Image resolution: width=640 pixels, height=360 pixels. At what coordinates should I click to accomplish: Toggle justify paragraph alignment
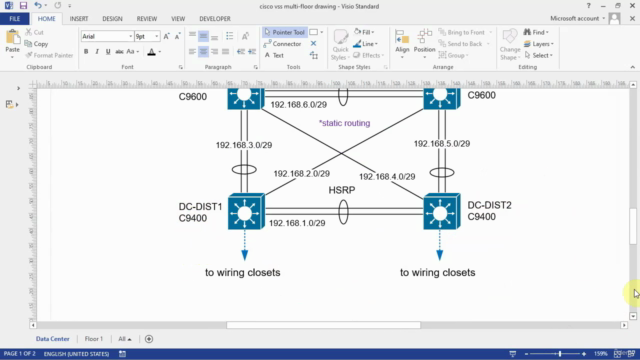coord(225,51)
